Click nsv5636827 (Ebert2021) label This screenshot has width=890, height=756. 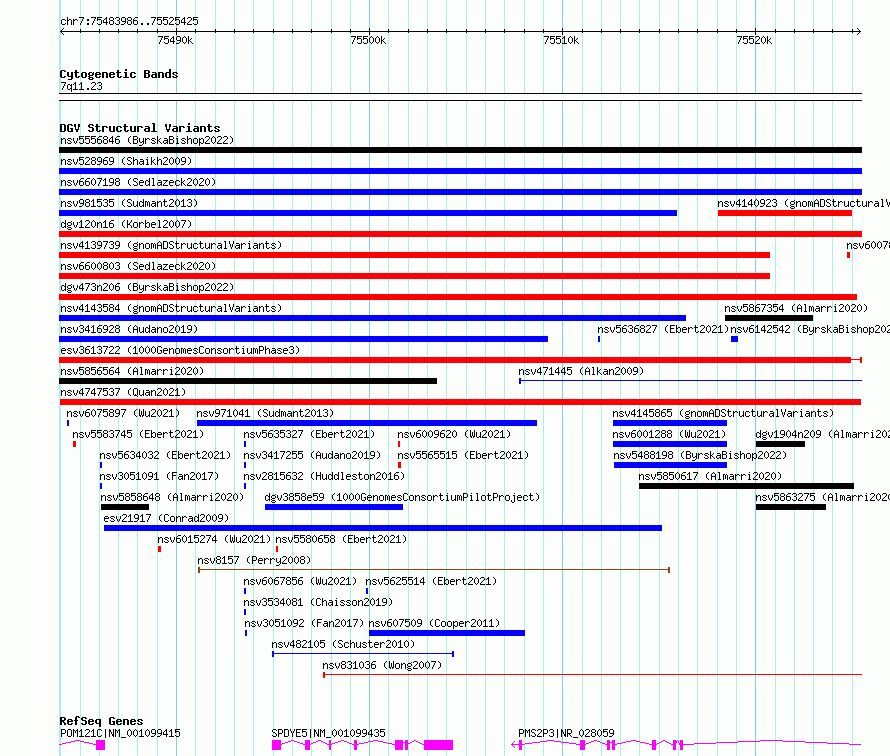663,329
